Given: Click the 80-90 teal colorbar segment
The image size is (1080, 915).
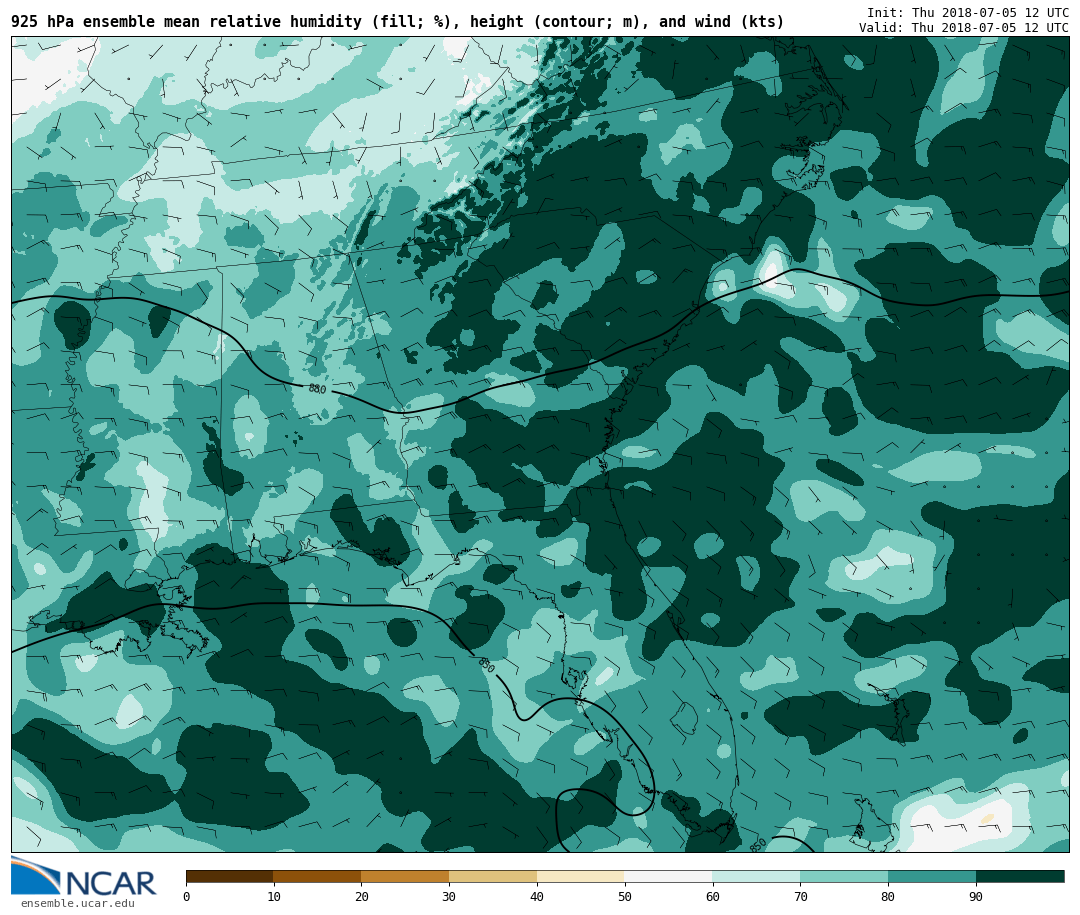Looking at the screenshot, I should pyautogui.click(x=932, y=876).
